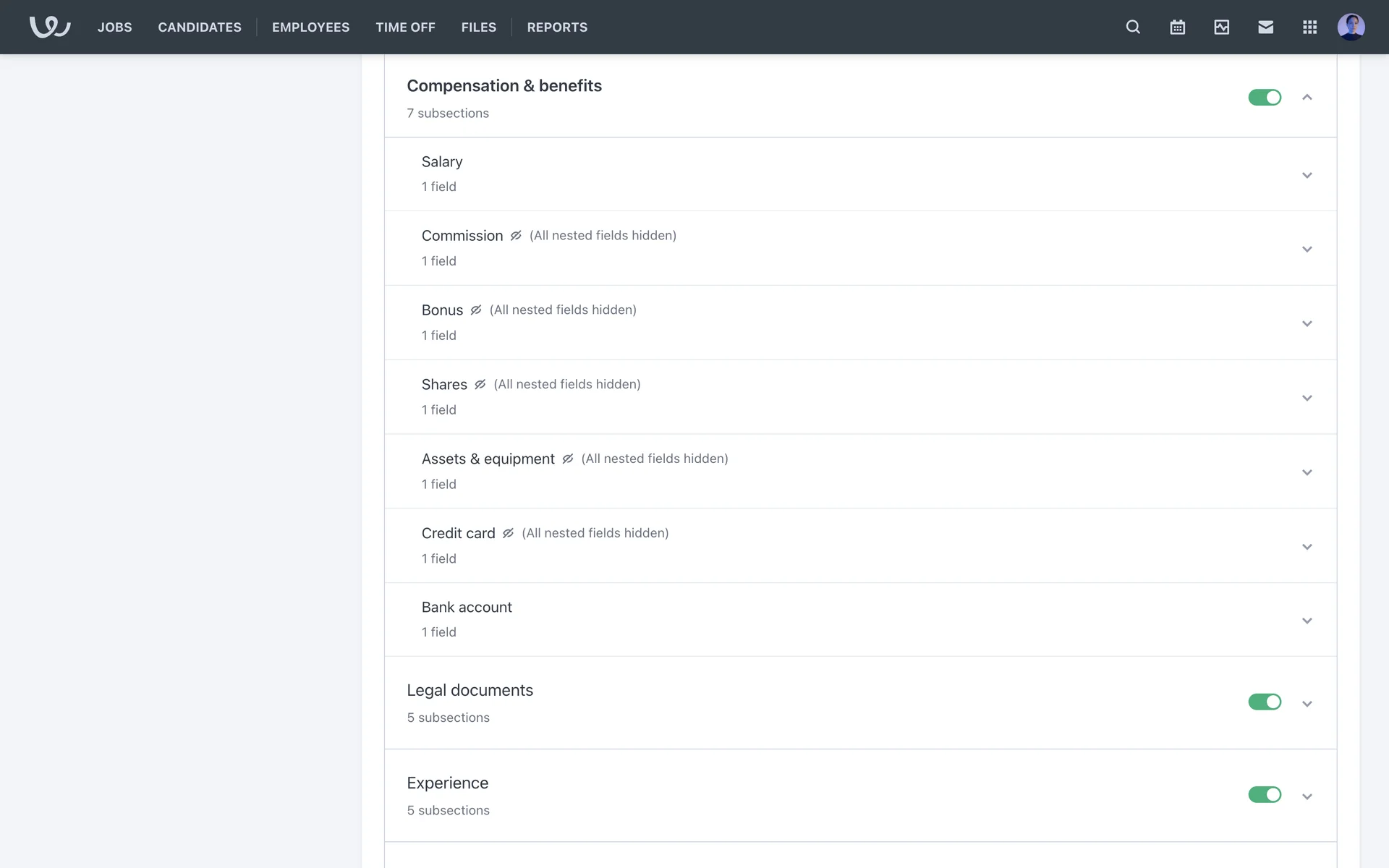Go to Candidates in navigation
This screenshot has width=1389, height=868.
point(200,27)
